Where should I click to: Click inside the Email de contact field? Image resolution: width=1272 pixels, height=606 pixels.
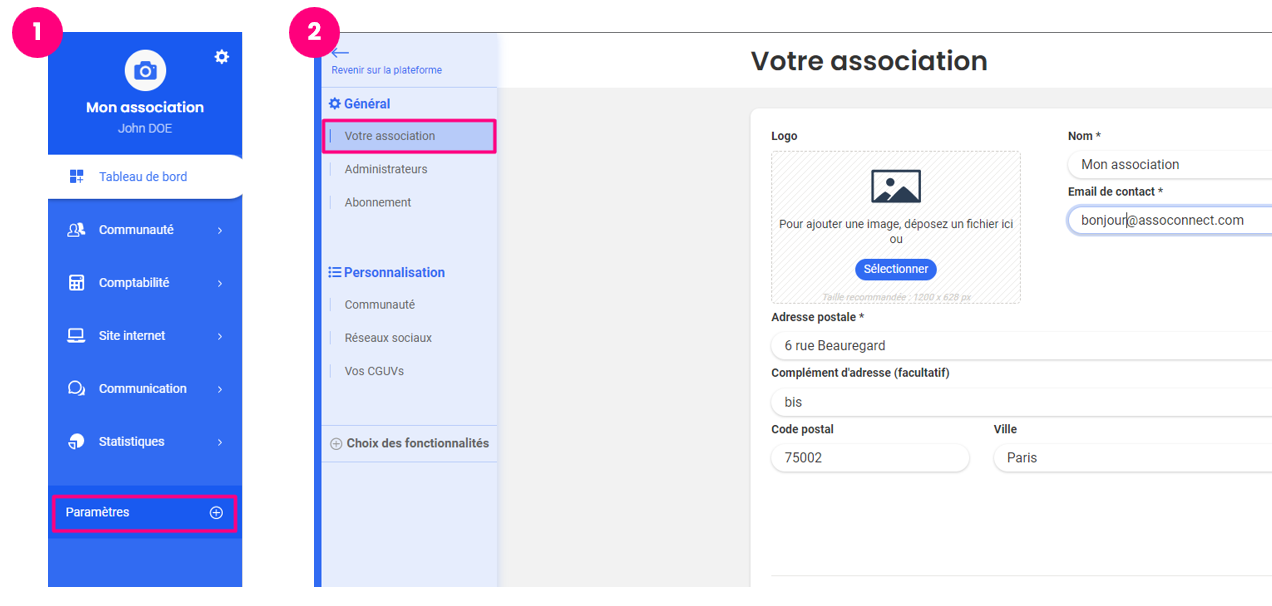1160,220
